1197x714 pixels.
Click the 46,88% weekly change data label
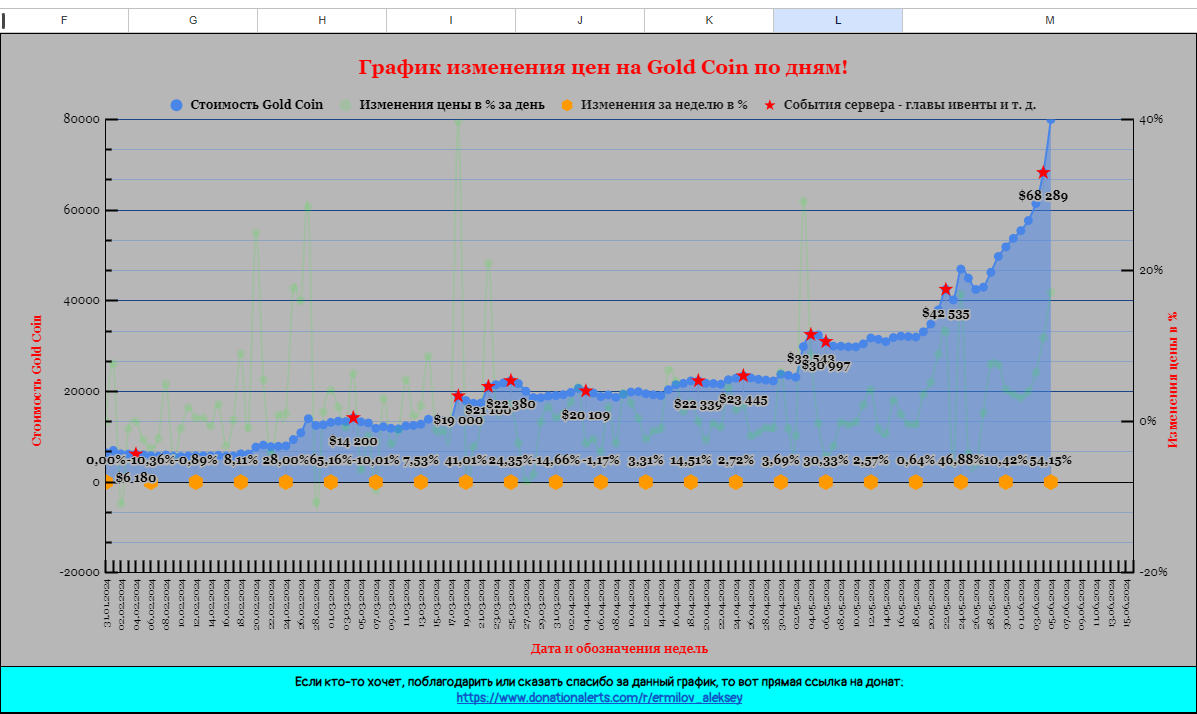pyautogui.click(x=961, y=461)
